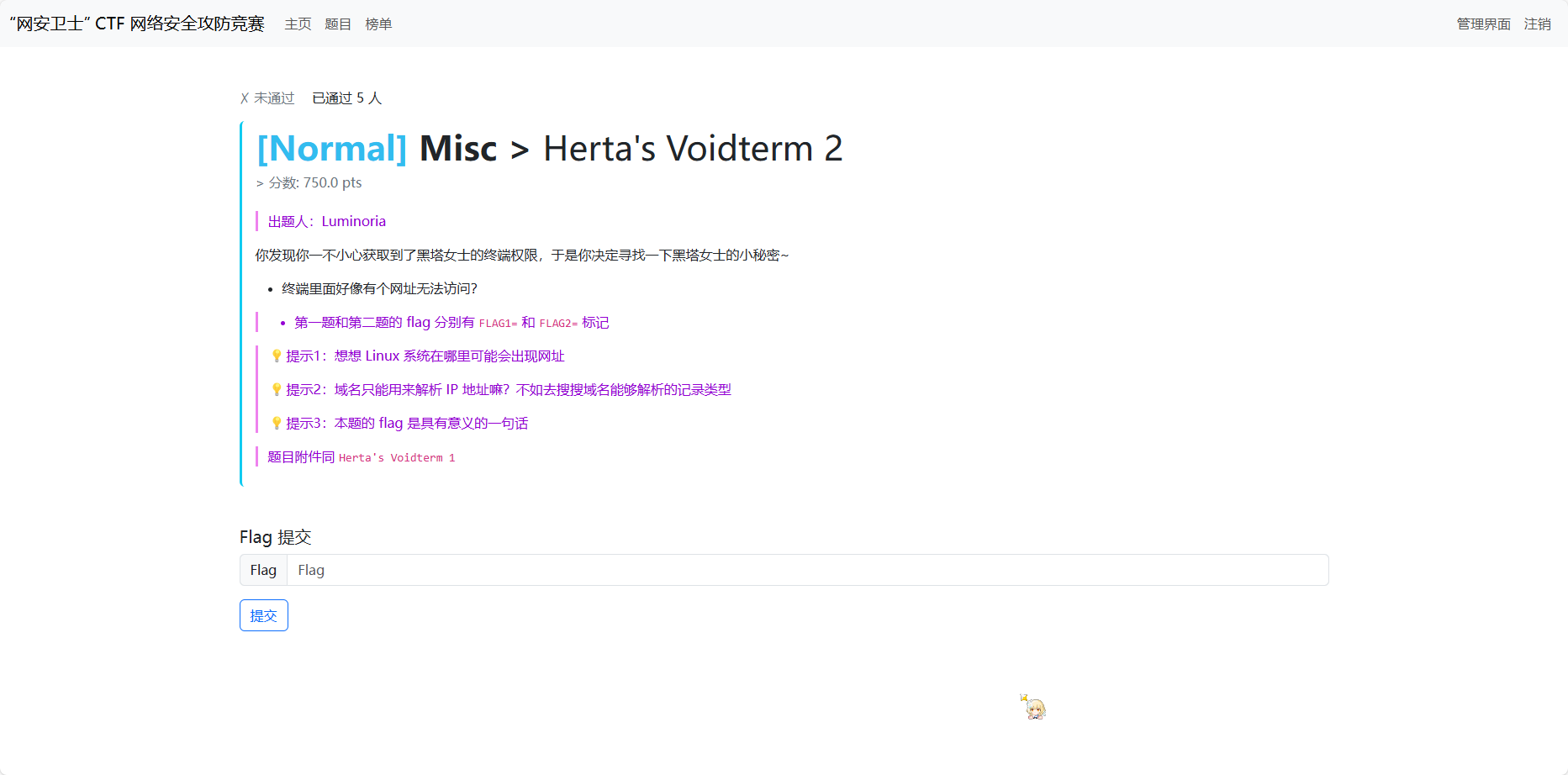The image size is (1568, 775).
Task: Click the X mark next to 未通过
Action: coord(245,98)
